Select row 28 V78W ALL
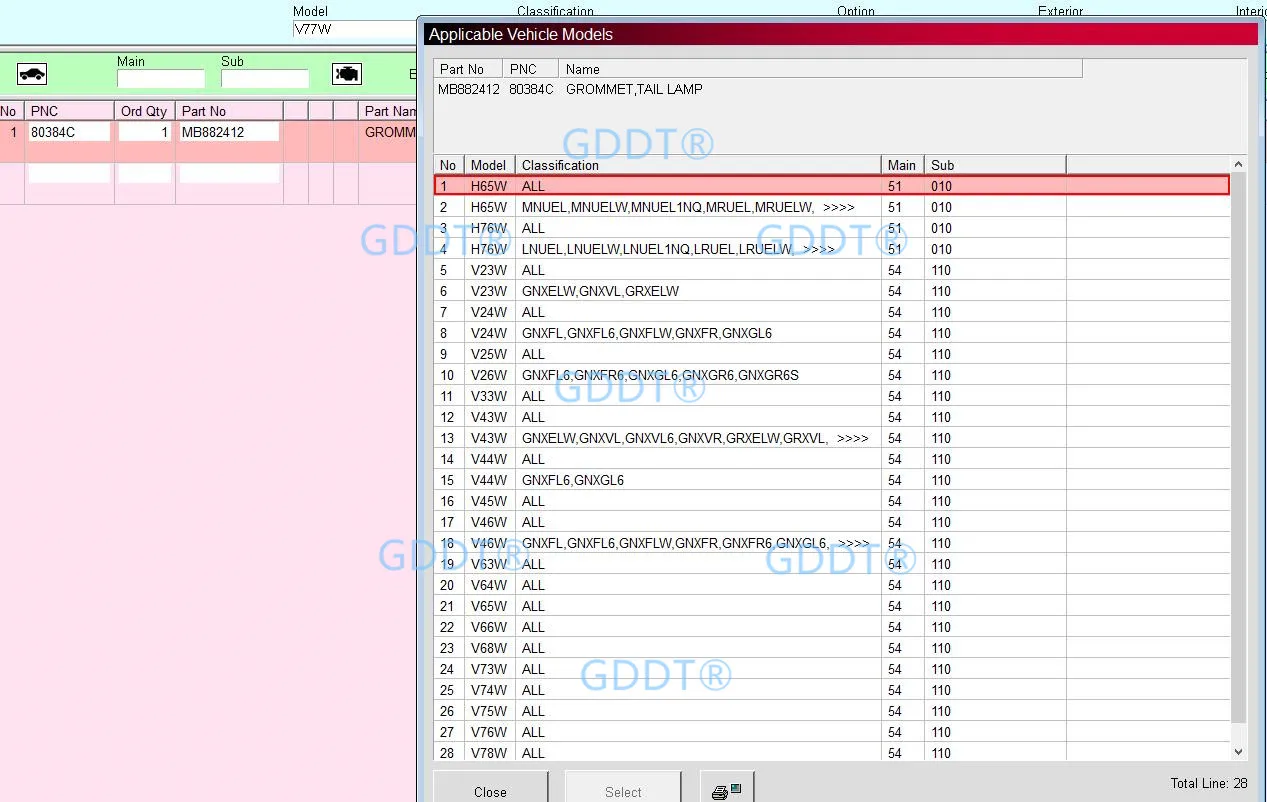1267x802 pixels. (832, 752)
